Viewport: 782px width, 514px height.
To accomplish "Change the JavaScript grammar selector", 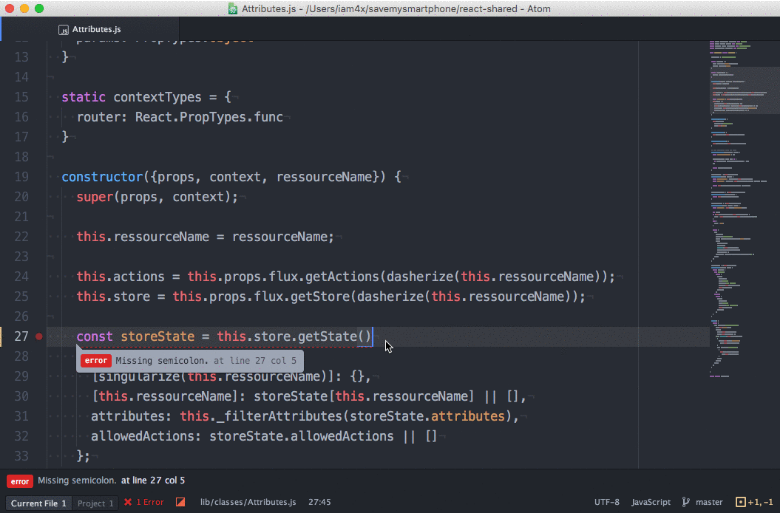I will coord(650,502).
